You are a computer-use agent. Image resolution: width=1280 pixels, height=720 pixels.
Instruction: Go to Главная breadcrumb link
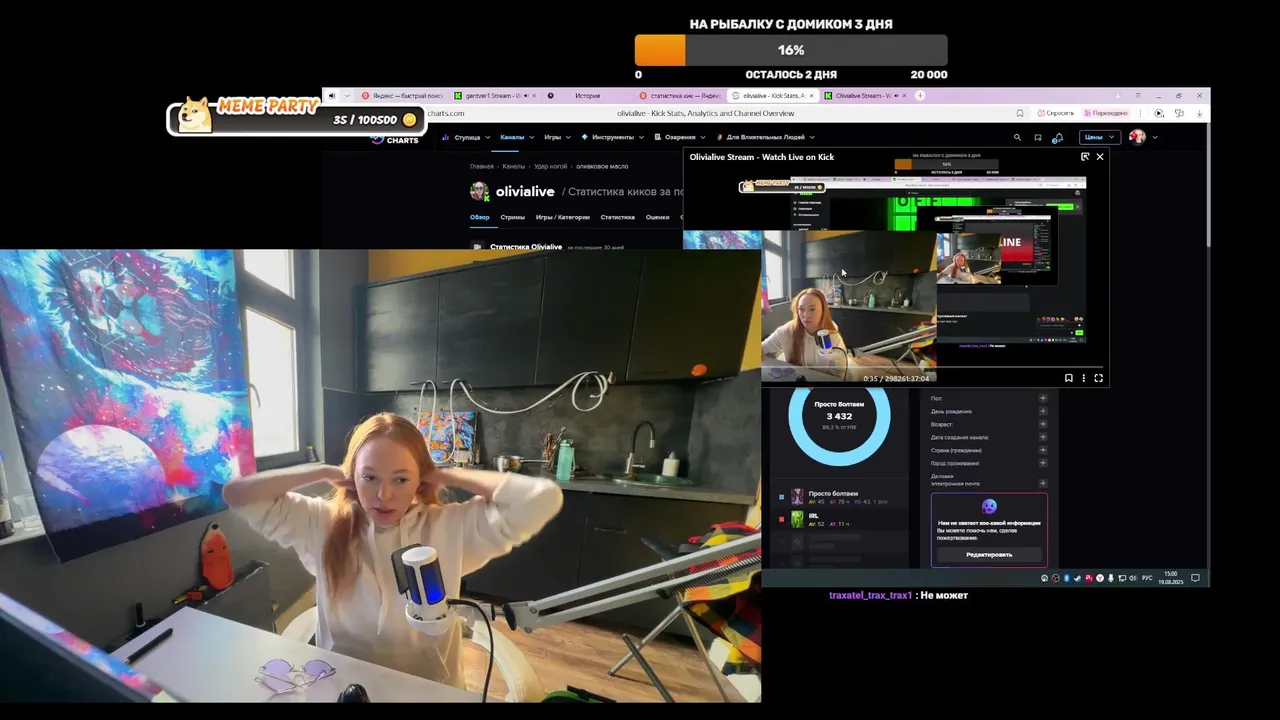click(482, 166)
